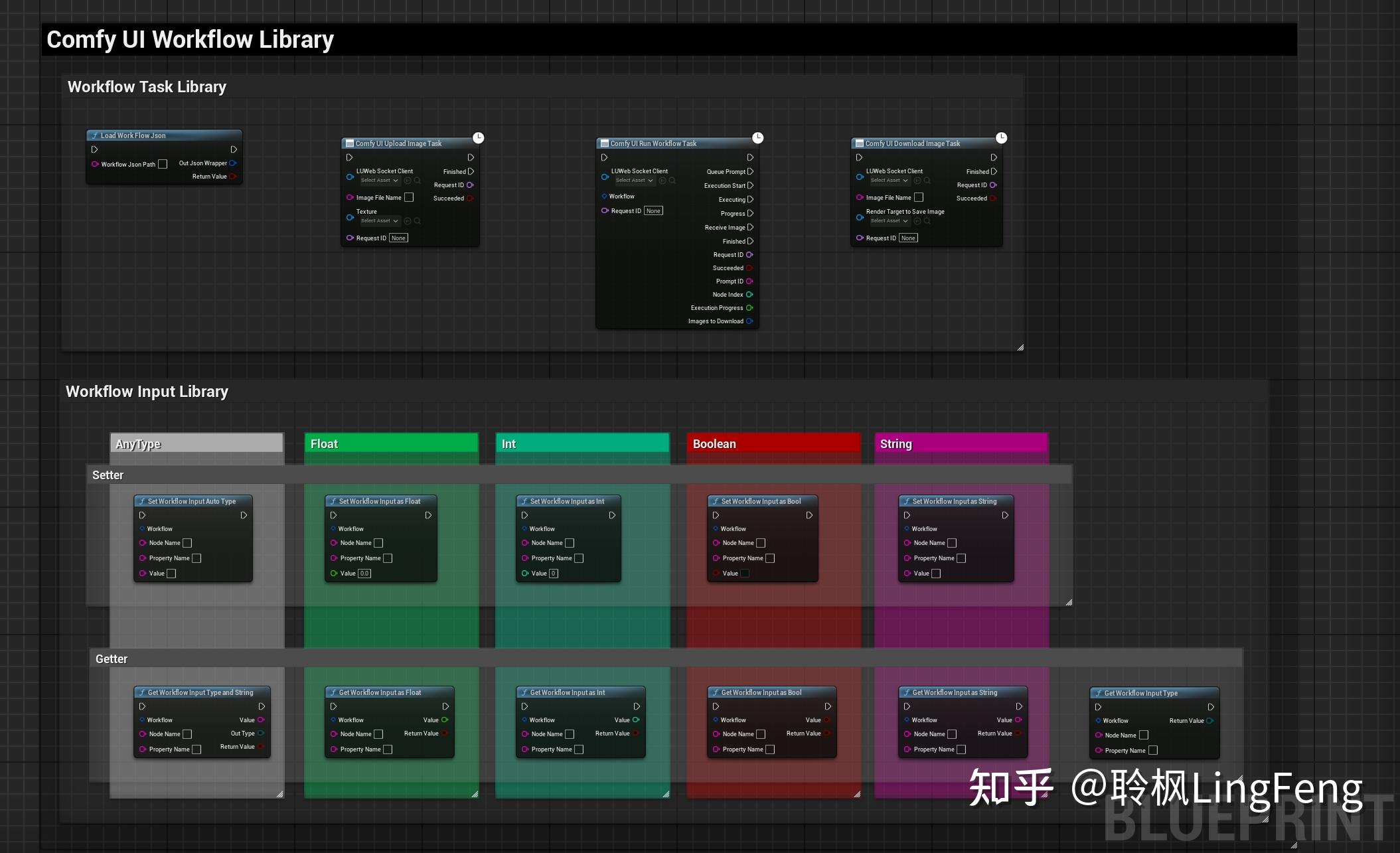Screen dimensions: 1400x853
Task: Click Request ID None field on Run Workflow Task
Action: point(653,211)
